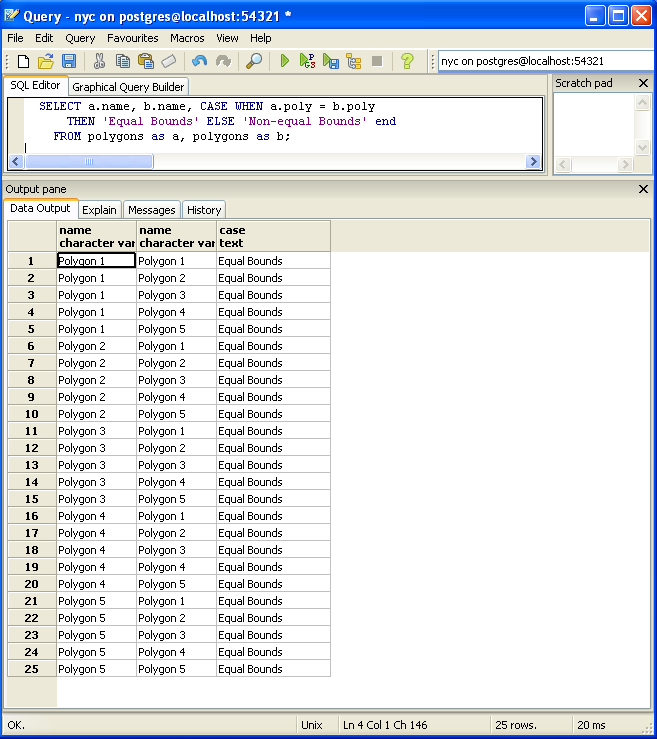
Task: Select row number 25 header
Action: point(32,669)
